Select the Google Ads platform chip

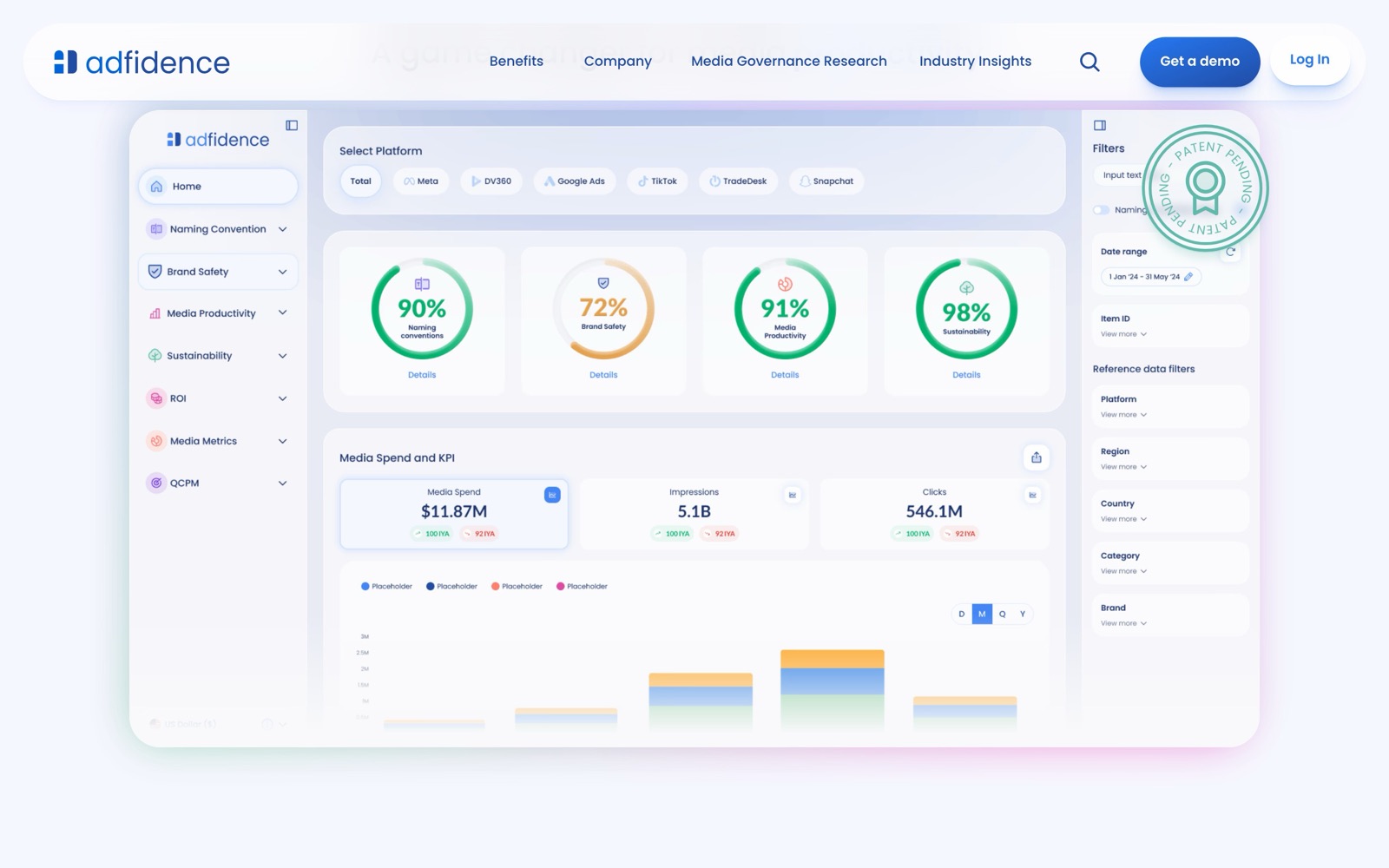(x=575, y=181)
